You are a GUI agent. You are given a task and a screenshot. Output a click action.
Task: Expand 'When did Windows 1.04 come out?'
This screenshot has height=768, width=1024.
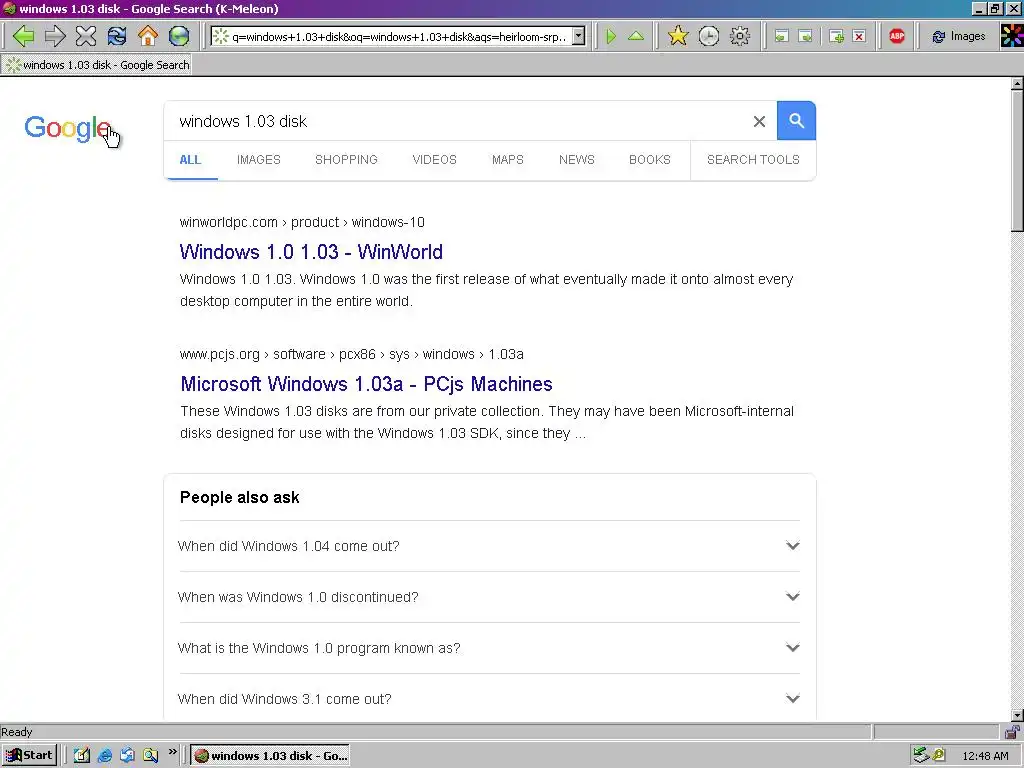[488, 546]
